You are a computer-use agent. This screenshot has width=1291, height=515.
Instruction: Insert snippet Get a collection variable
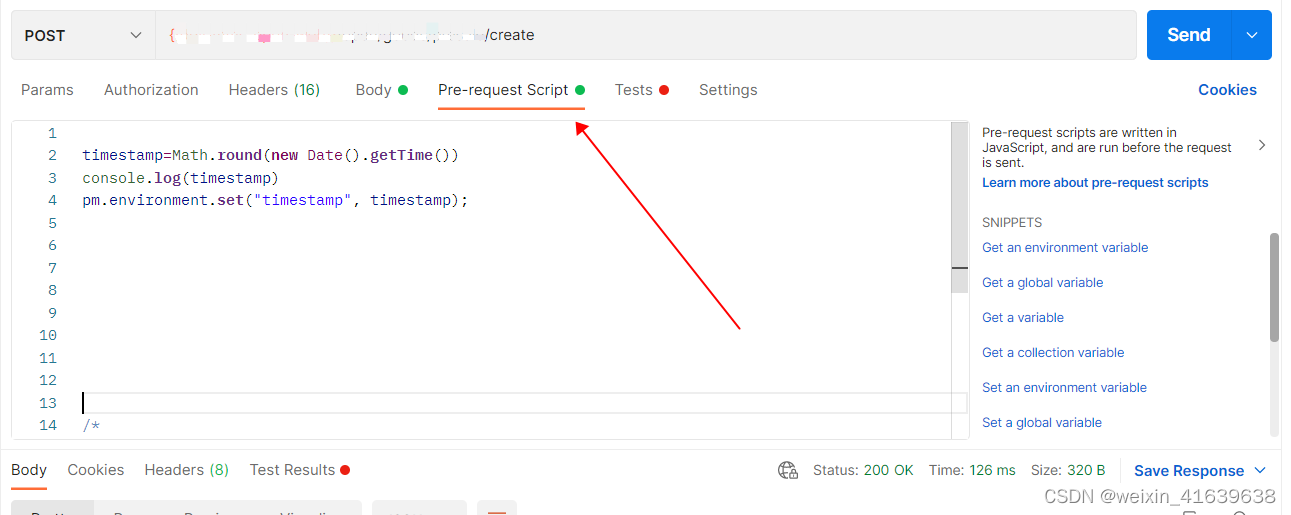coord(1053,353)
